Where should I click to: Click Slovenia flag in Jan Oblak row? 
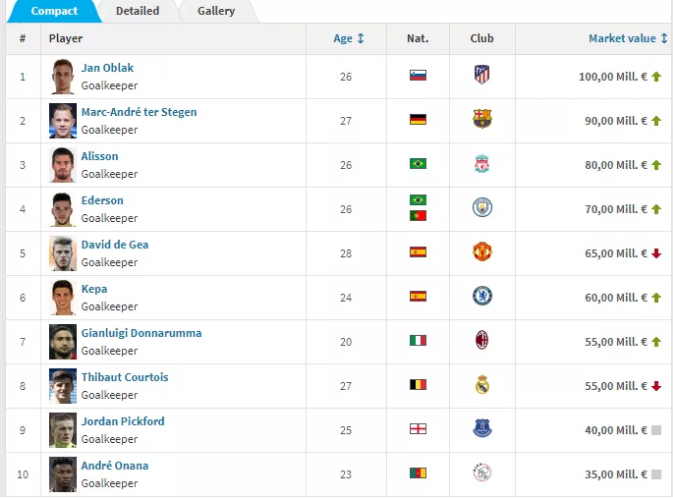tap(418, 76)
